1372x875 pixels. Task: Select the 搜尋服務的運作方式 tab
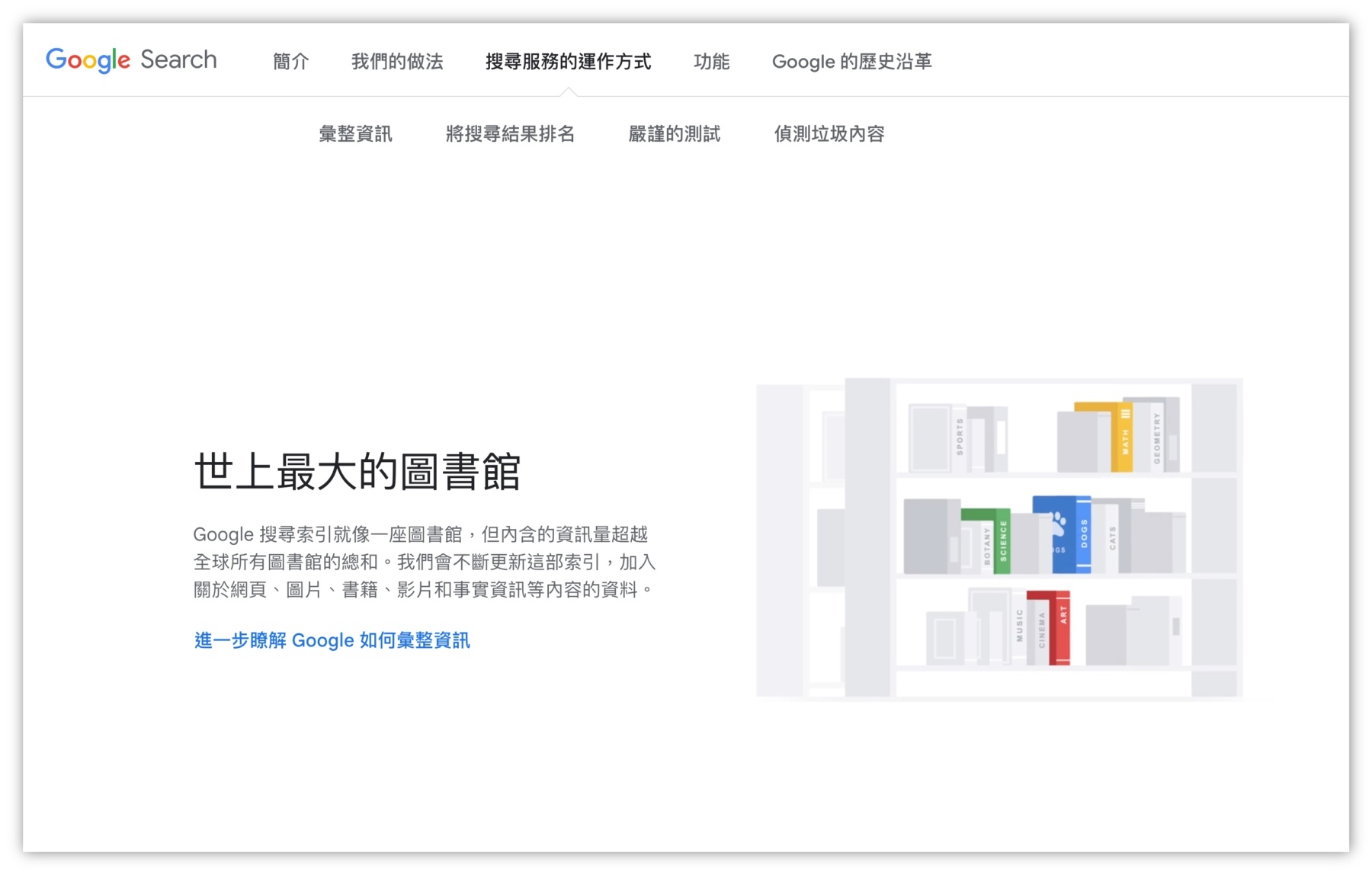tap(567, 62)
